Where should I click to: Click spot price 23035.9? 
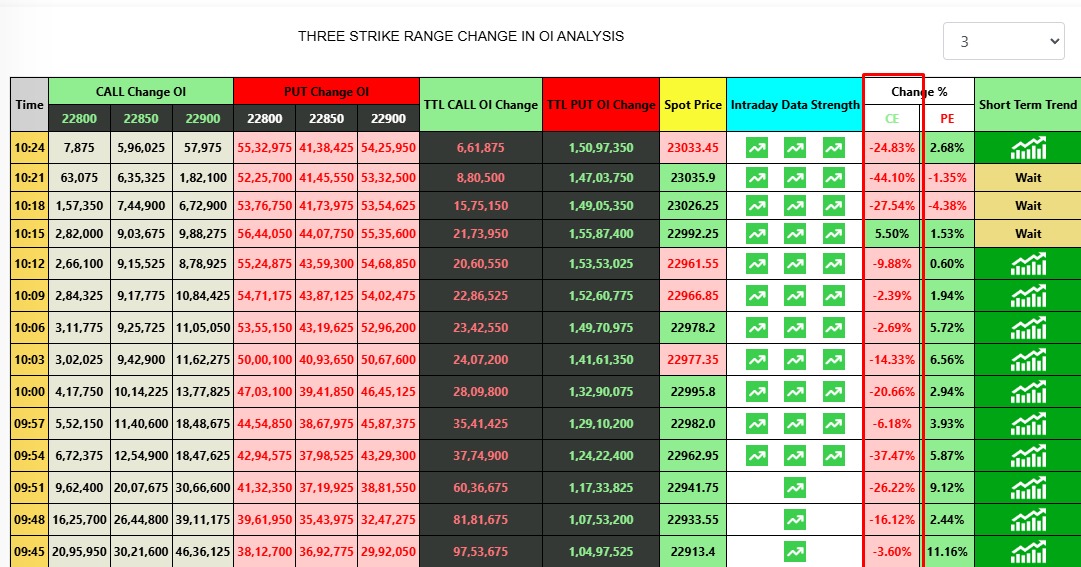coord(693,178)
